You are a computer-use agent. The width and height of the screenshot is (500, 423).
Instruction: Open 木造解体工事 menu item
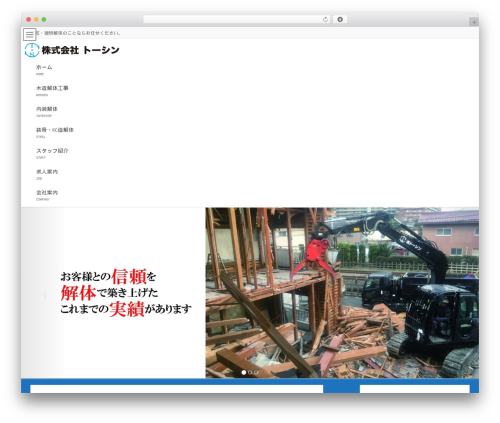(52, 91)
